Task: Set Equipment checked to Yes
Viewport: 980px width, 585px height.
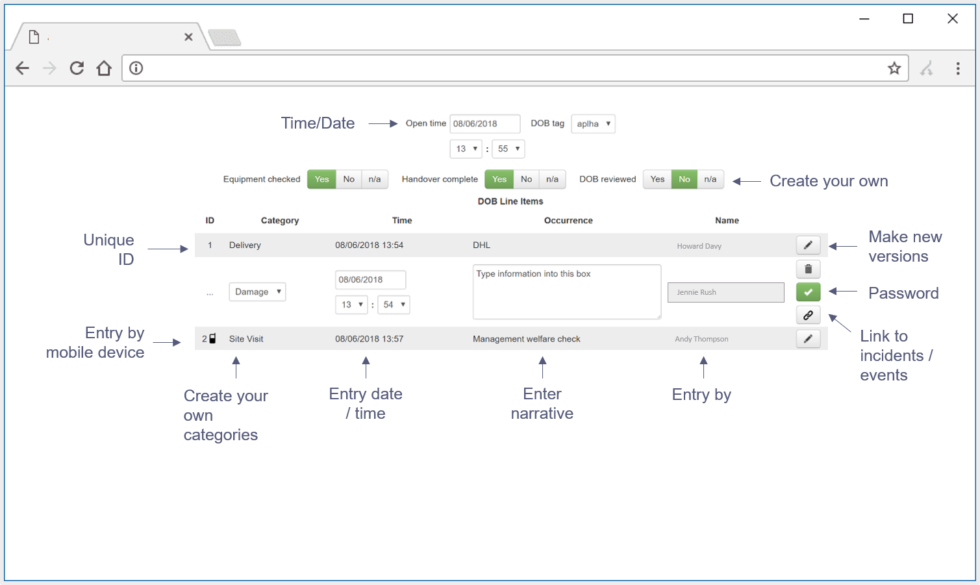Action: pos(322,179)
